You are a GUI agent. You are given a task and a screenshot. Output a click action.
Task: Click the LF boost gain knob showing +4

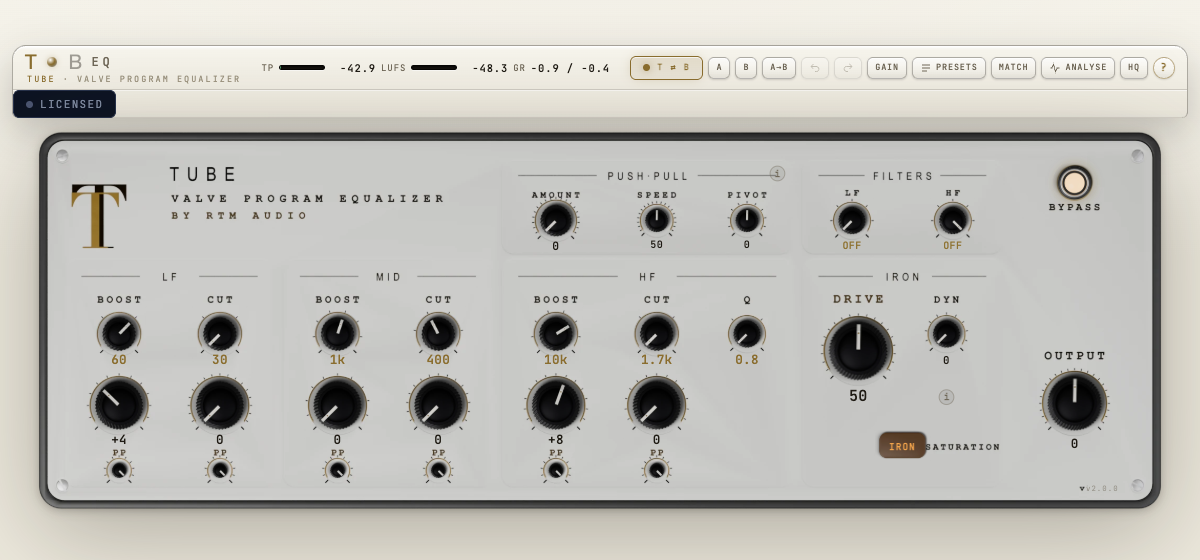point(119,404)
